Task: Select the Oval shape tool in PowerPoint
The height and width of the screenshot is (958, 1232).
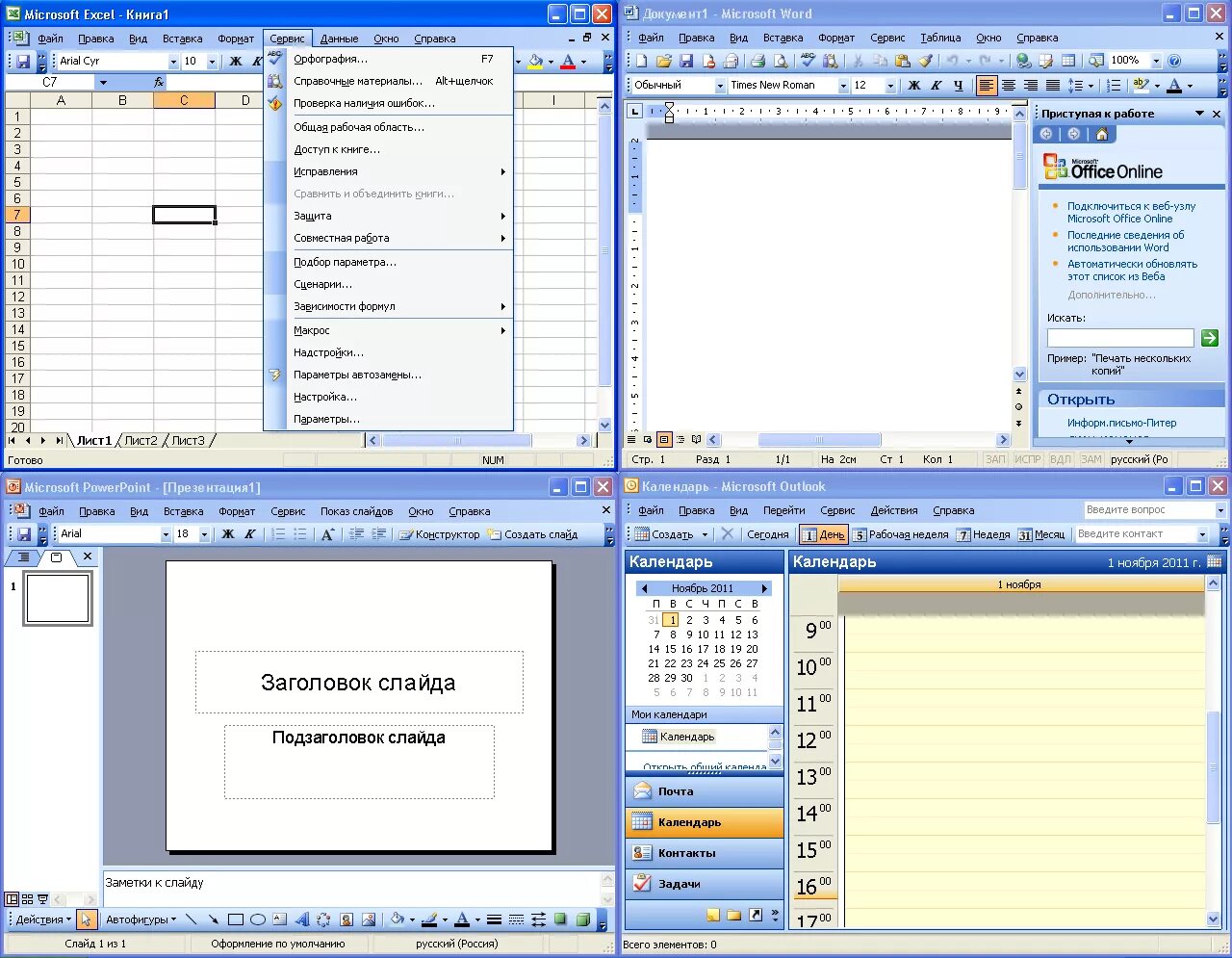Action: coord(258,919)
